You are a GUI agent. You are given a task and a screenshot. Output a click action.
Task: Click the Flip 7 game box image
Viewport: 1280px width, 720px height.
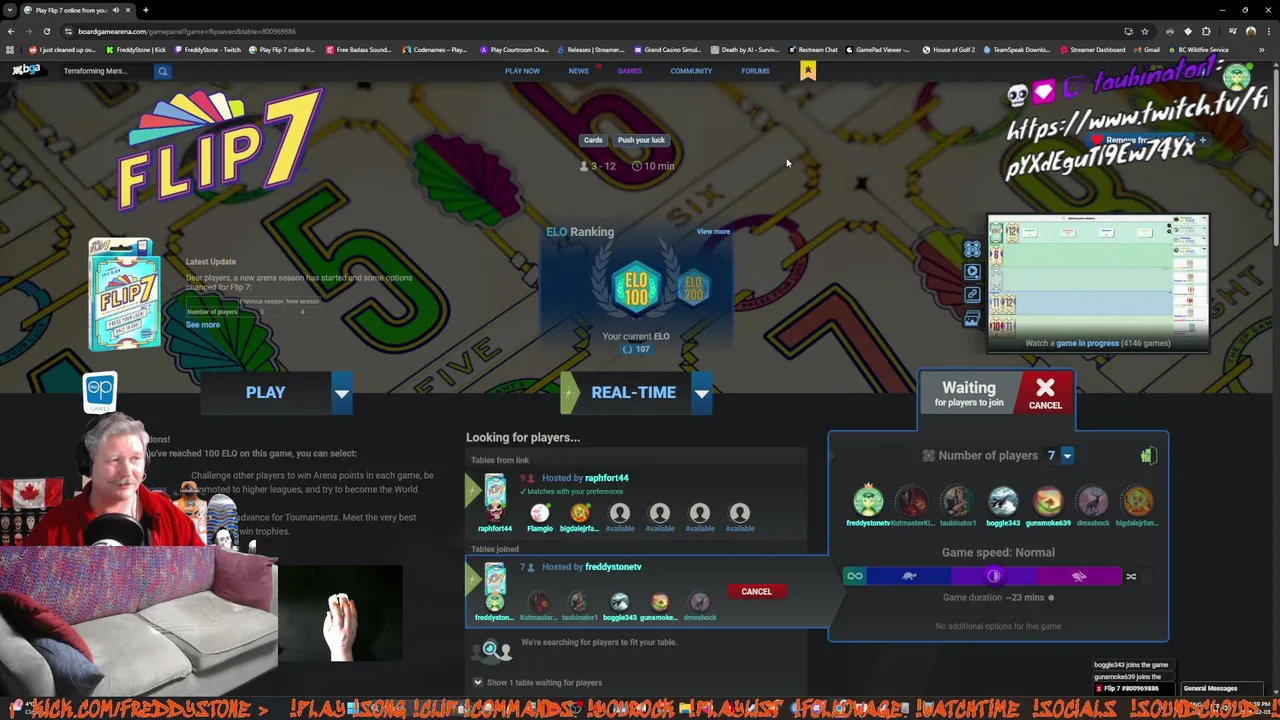[124, 296]
